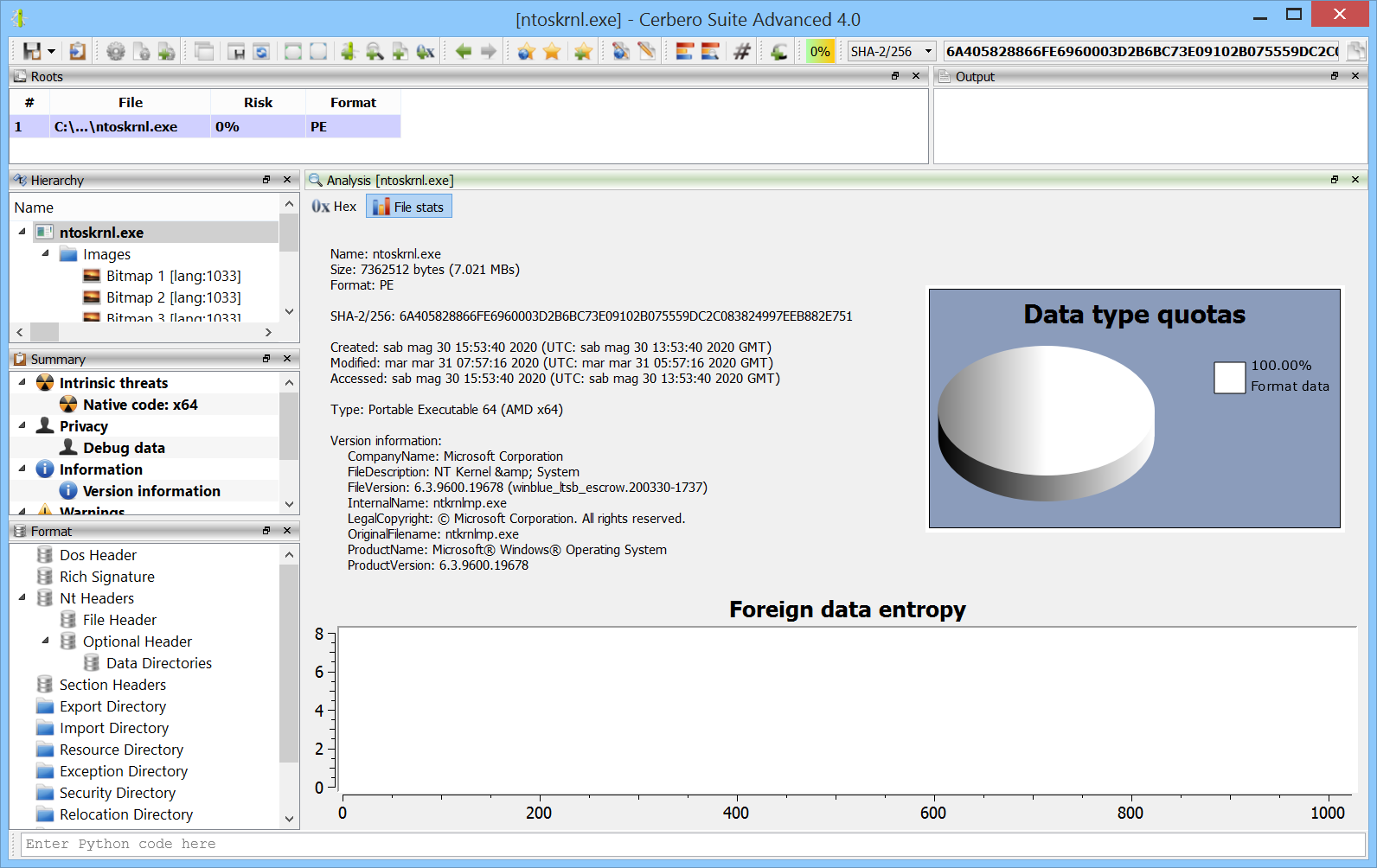1377x868 pixels.
Task: Click the stacked windows toolbar icon
Action: (204, 51)
